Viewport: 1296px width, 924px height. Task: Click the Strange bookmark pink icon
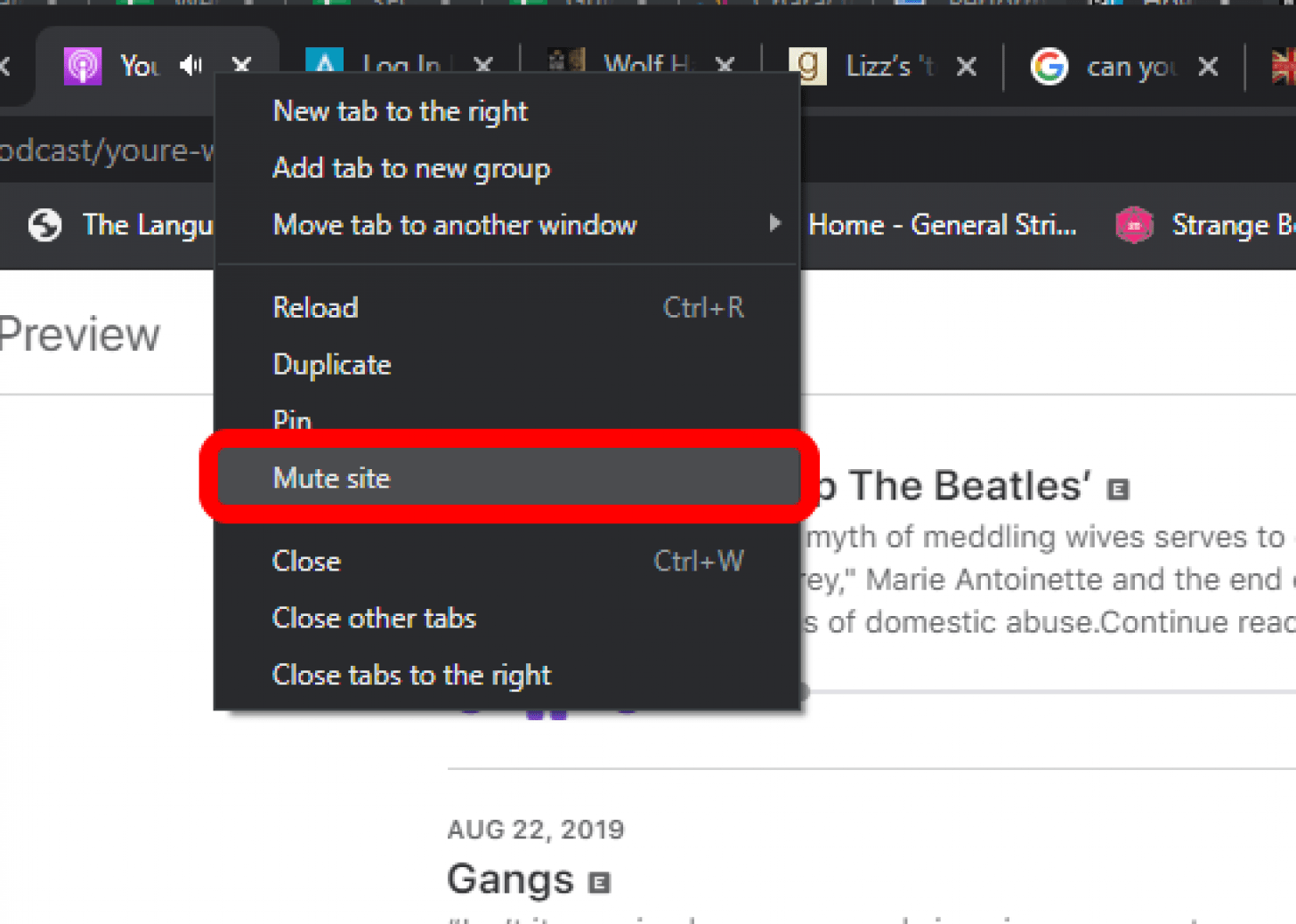pyautogui.click(x=1134, y=225)
